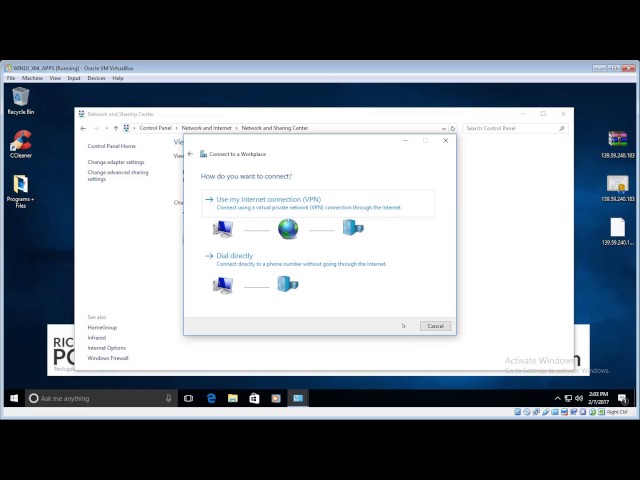Select the certificate file 139.59.240.183 icon
This screenshot has width=640, height=480.
pyautogui.click(x=618, y=188)
